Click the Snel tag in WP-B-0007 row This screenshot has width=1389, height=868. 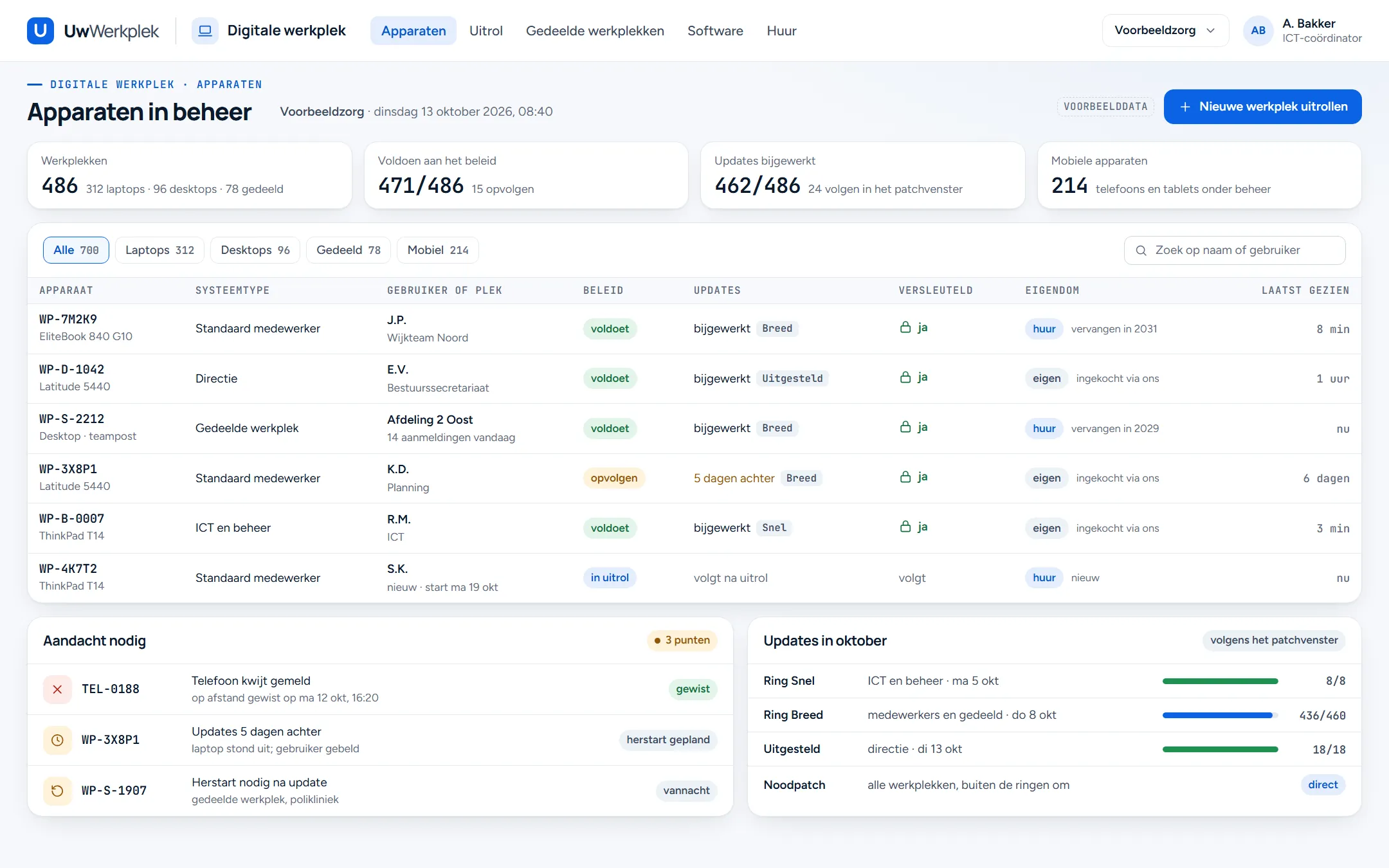pos(774,528)
